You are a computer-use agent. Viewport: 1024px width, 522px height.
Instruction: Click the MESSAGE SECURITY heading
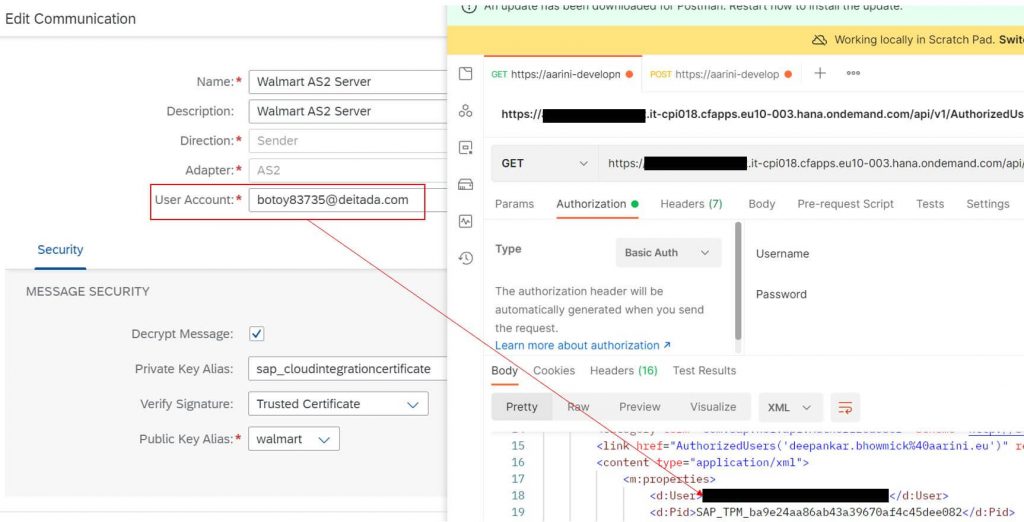88,291
